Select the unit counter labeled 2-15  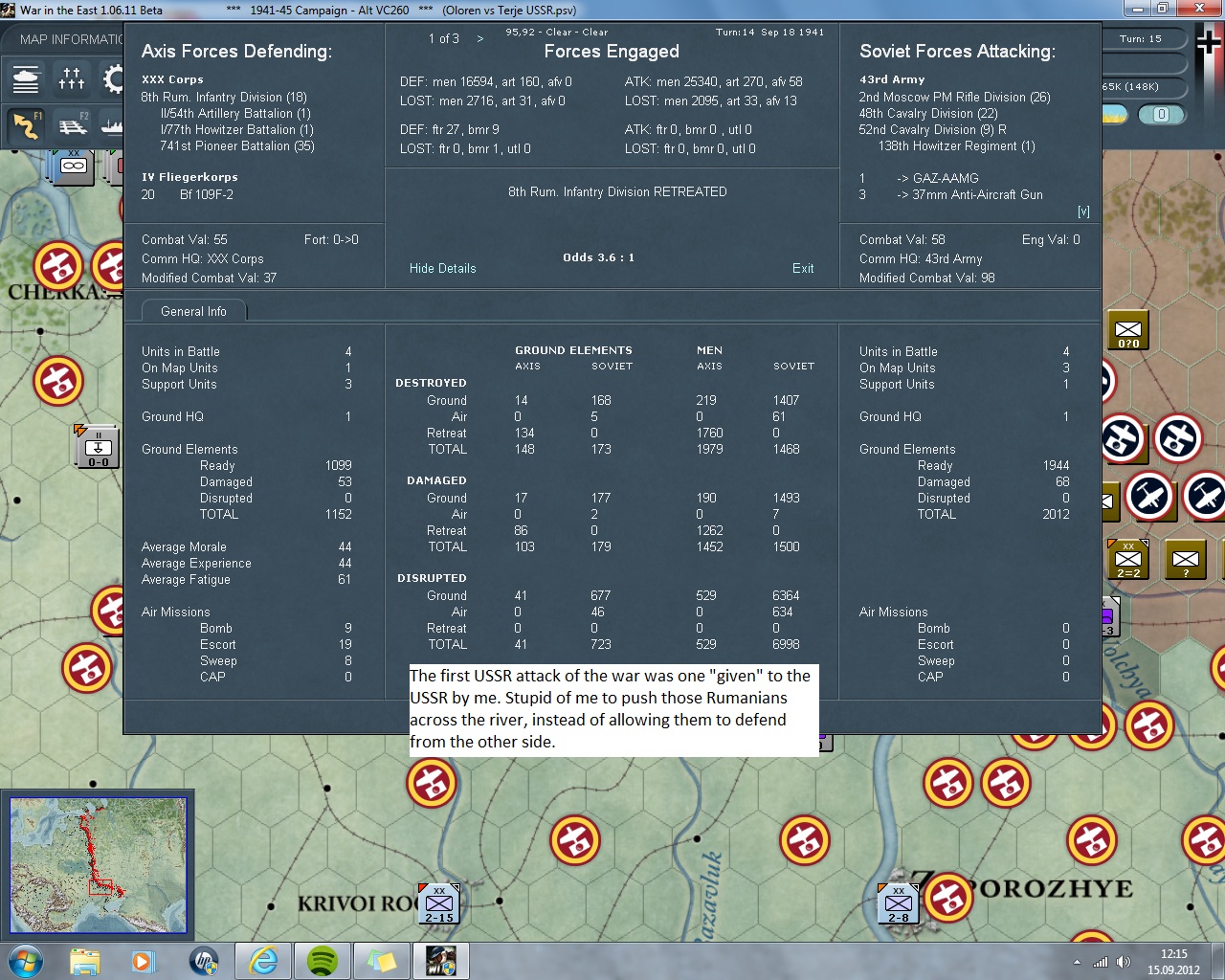439,904
